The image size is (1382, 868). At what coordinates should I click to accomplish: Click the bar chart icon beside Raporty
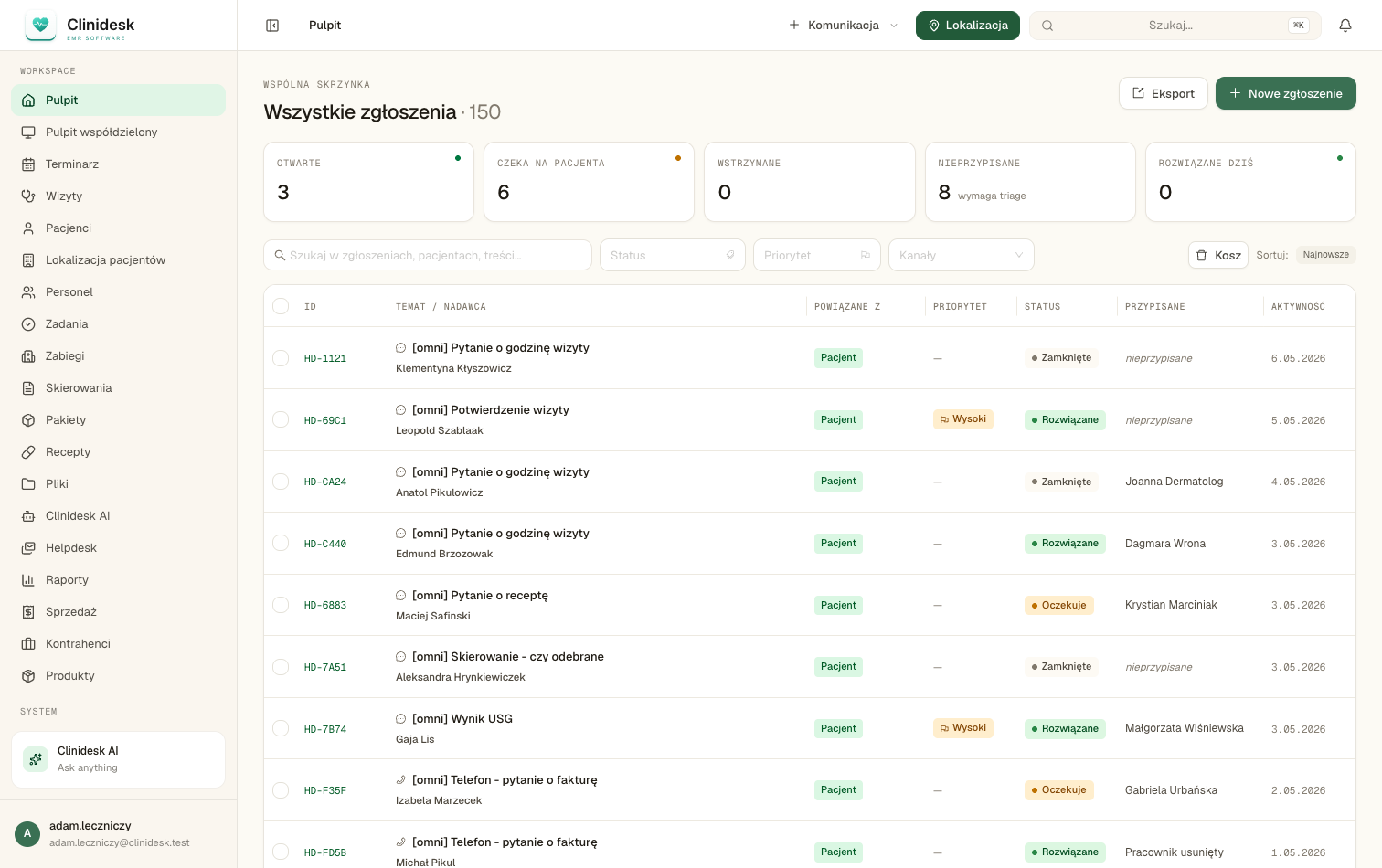point(28,580)
